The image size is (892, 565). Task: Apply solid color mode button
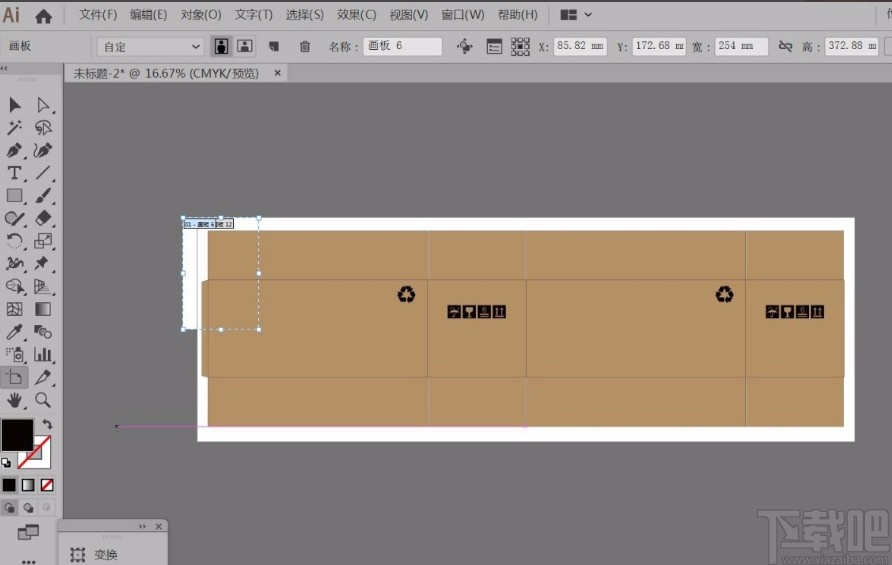pyautogui.click(x=9, y=485)
